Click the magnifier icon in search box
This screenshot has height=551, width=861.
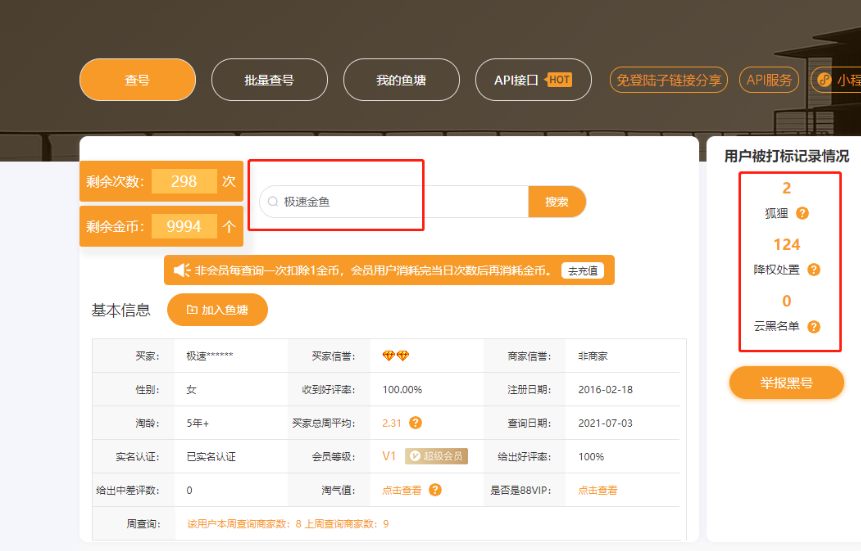272,202
